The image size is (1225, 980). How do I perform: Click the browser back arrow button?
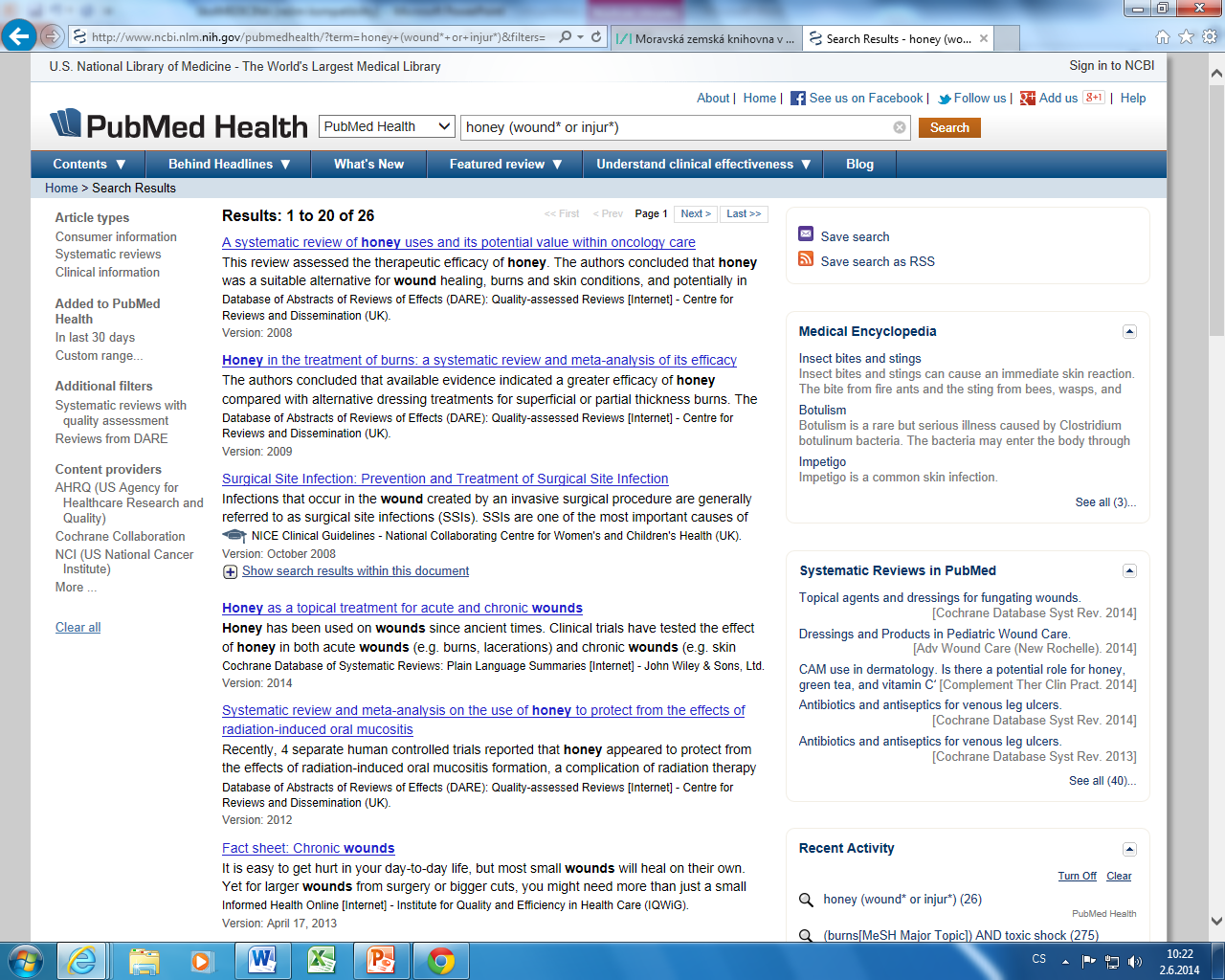click(x=19, y=36)
